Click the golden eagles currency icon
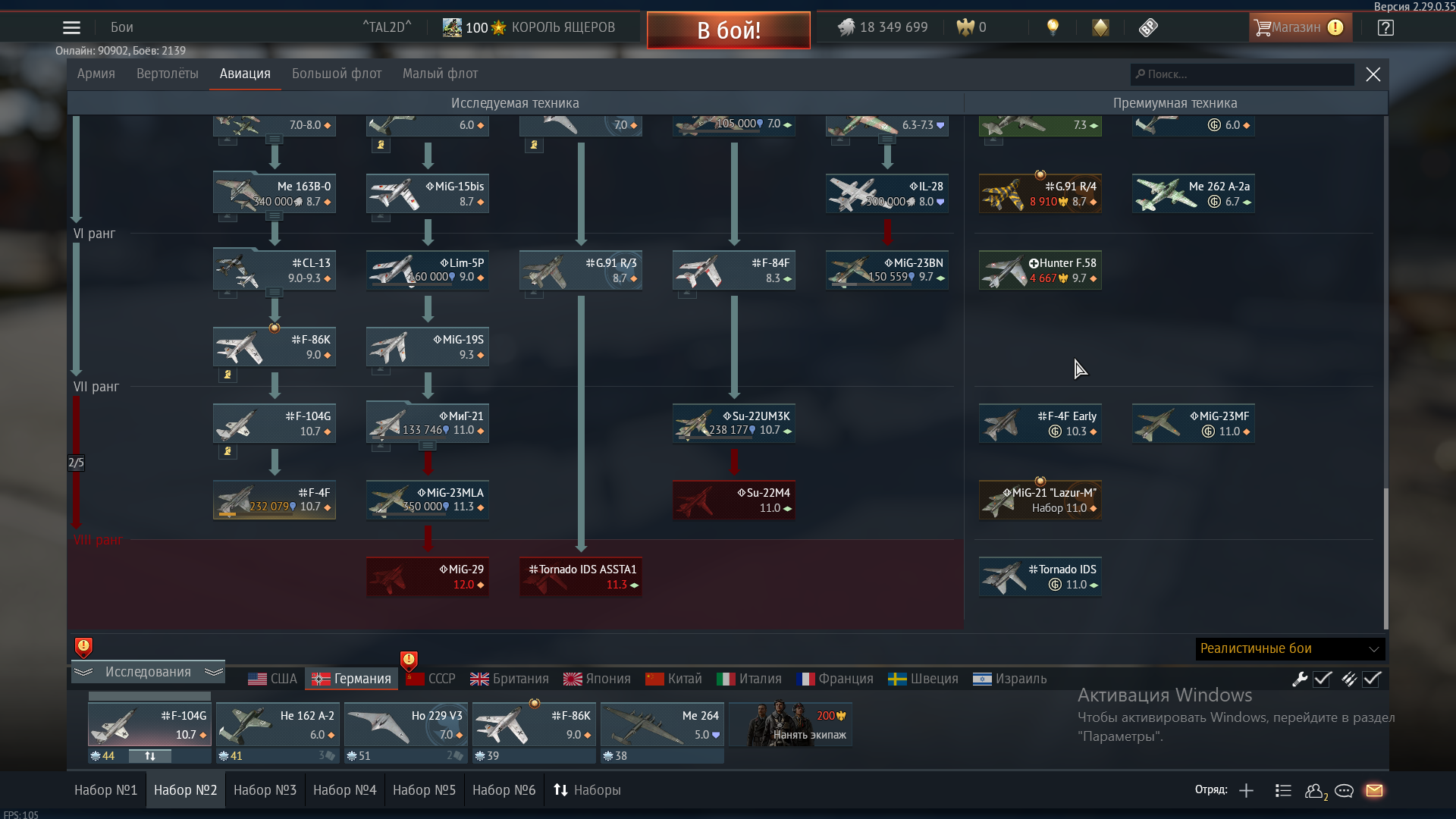This screenshot has width=1456, height=819. click(x=965, y=27)
